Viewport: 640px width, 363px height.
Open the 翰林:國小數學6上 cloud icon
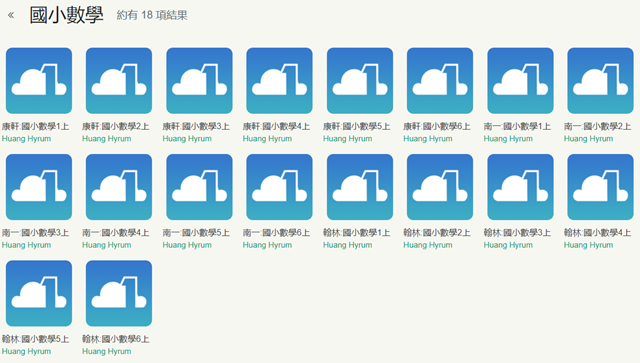(x=119, y=294)
